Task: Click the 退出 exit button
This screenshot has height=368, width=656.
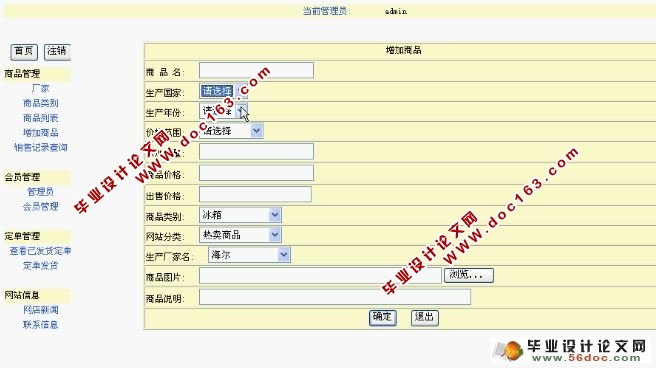Action: 425,317
